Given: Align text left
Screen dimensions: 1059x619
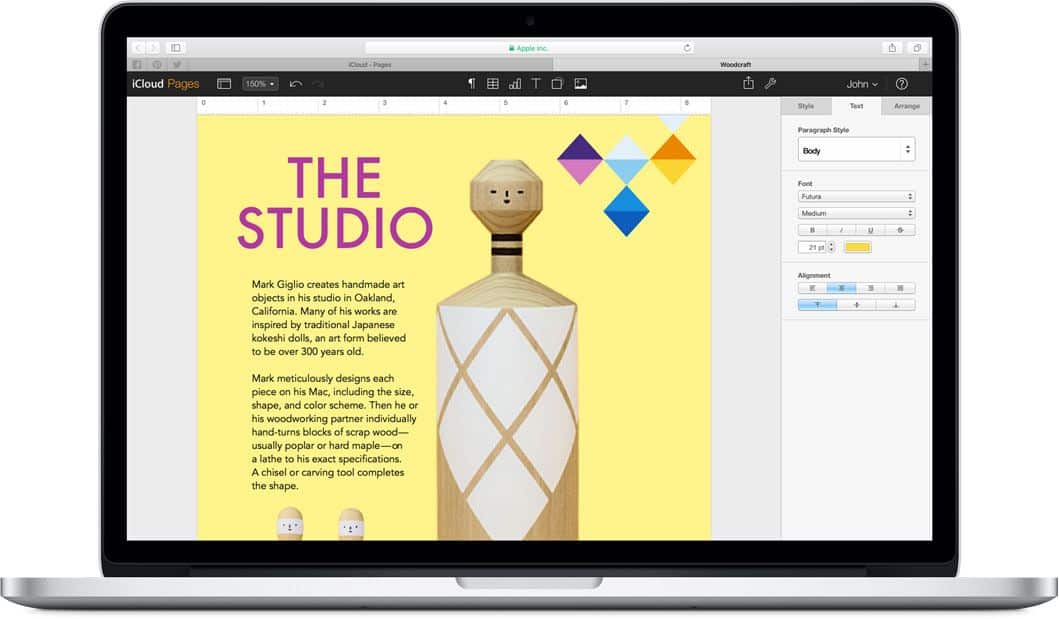Looking at the screenshot, I should 812,288.
